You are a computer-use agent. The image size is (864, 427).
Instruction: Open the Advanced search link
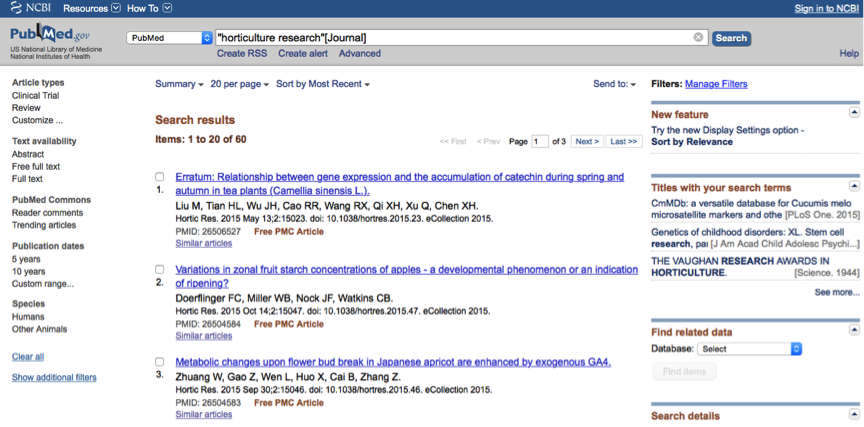pyautogui.click(x=360, y=53)
